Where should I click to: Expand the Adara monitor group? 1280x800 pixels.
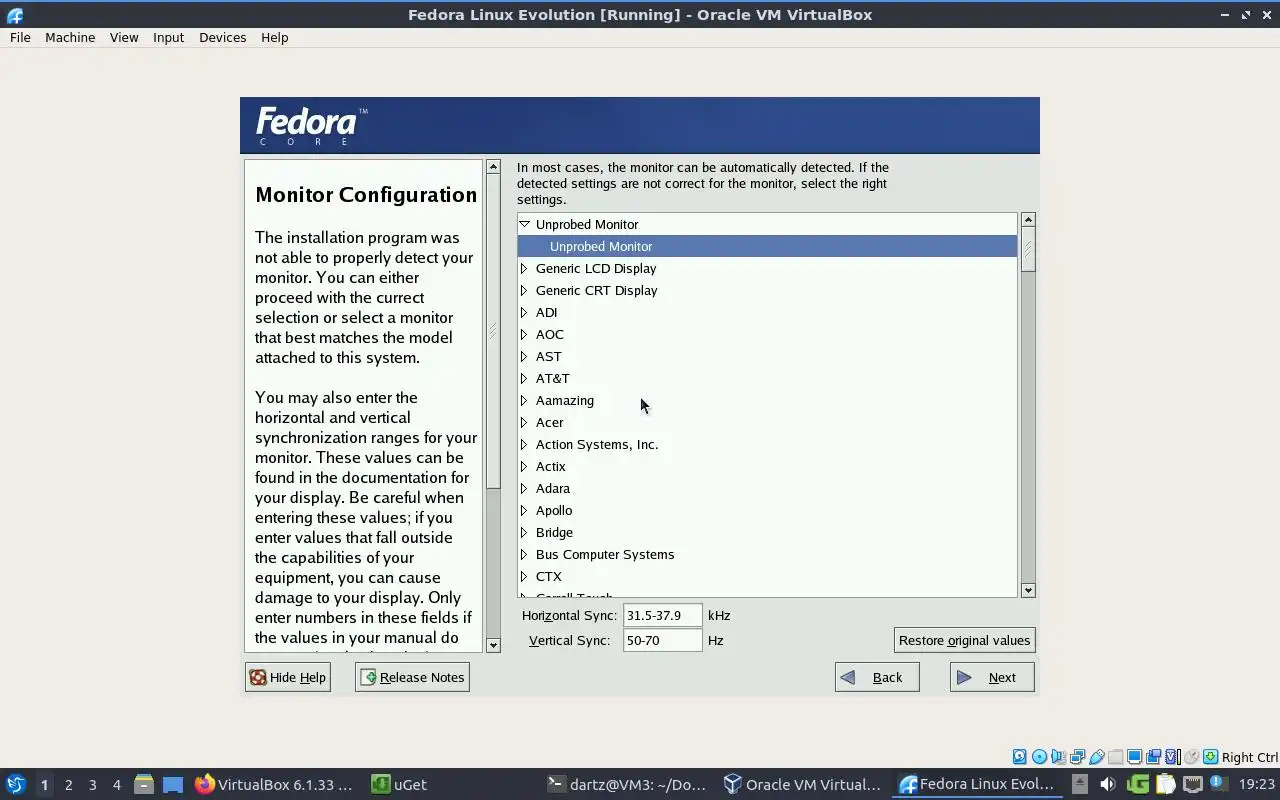click(x=524, y=488)
